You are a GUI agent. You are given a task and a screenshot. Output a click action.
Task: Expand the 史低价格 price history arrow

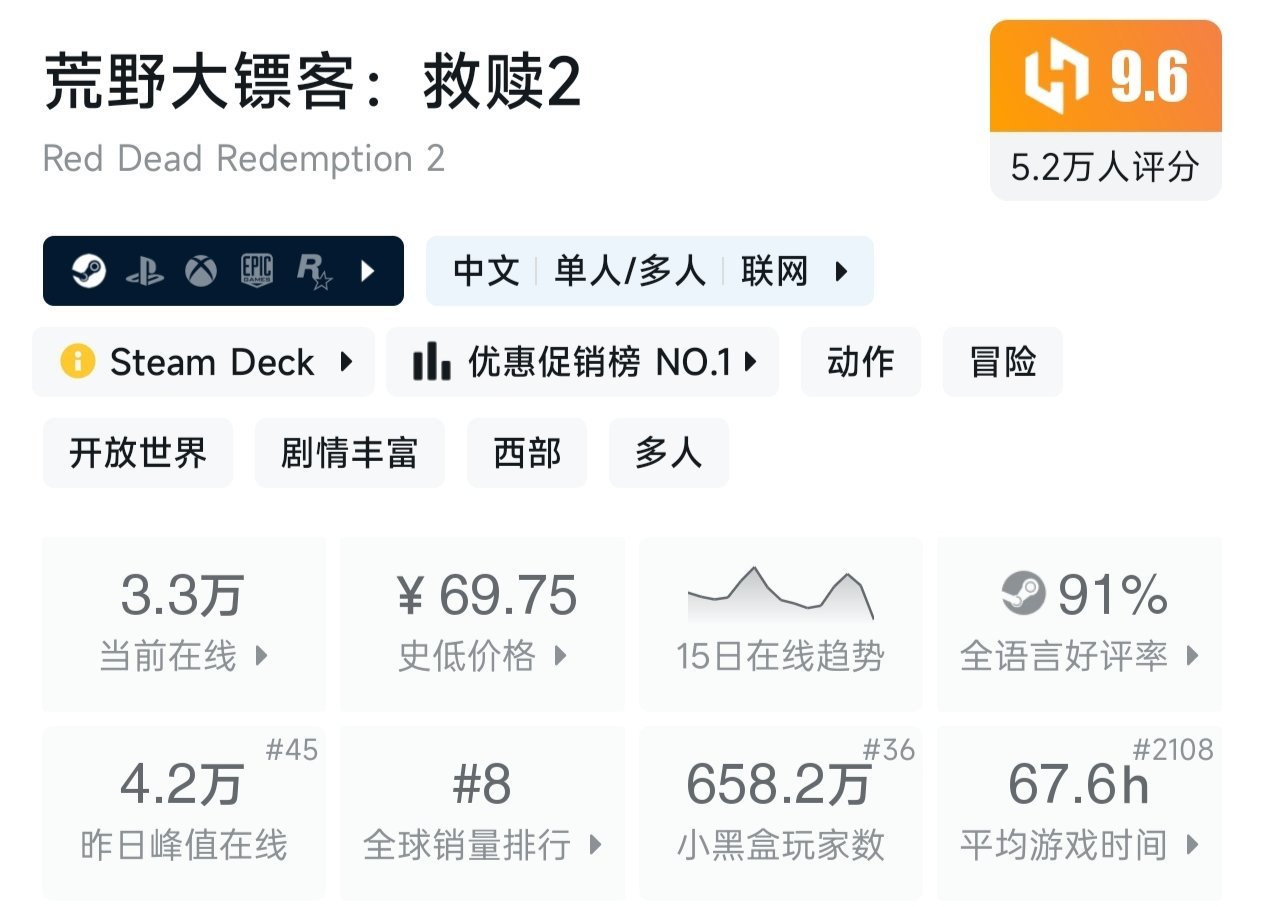560,656
